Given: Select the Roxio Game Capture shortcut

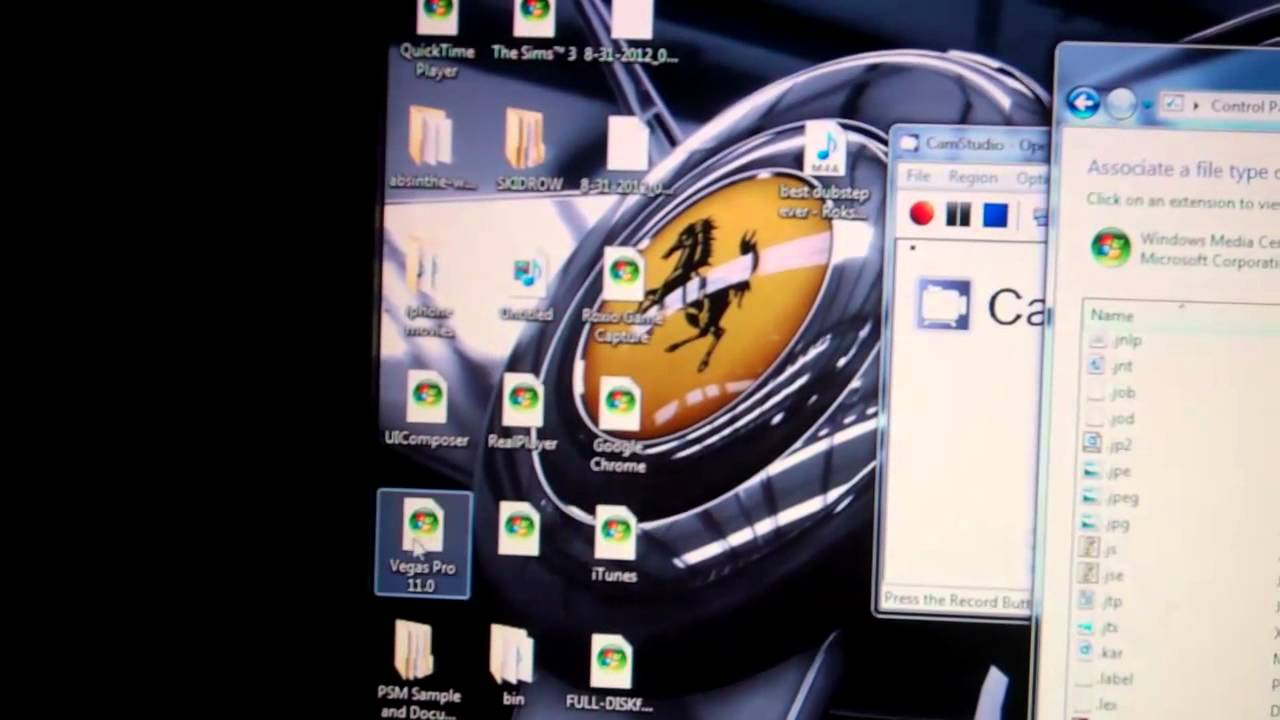Looking at the screenshot, I should 622,296.
